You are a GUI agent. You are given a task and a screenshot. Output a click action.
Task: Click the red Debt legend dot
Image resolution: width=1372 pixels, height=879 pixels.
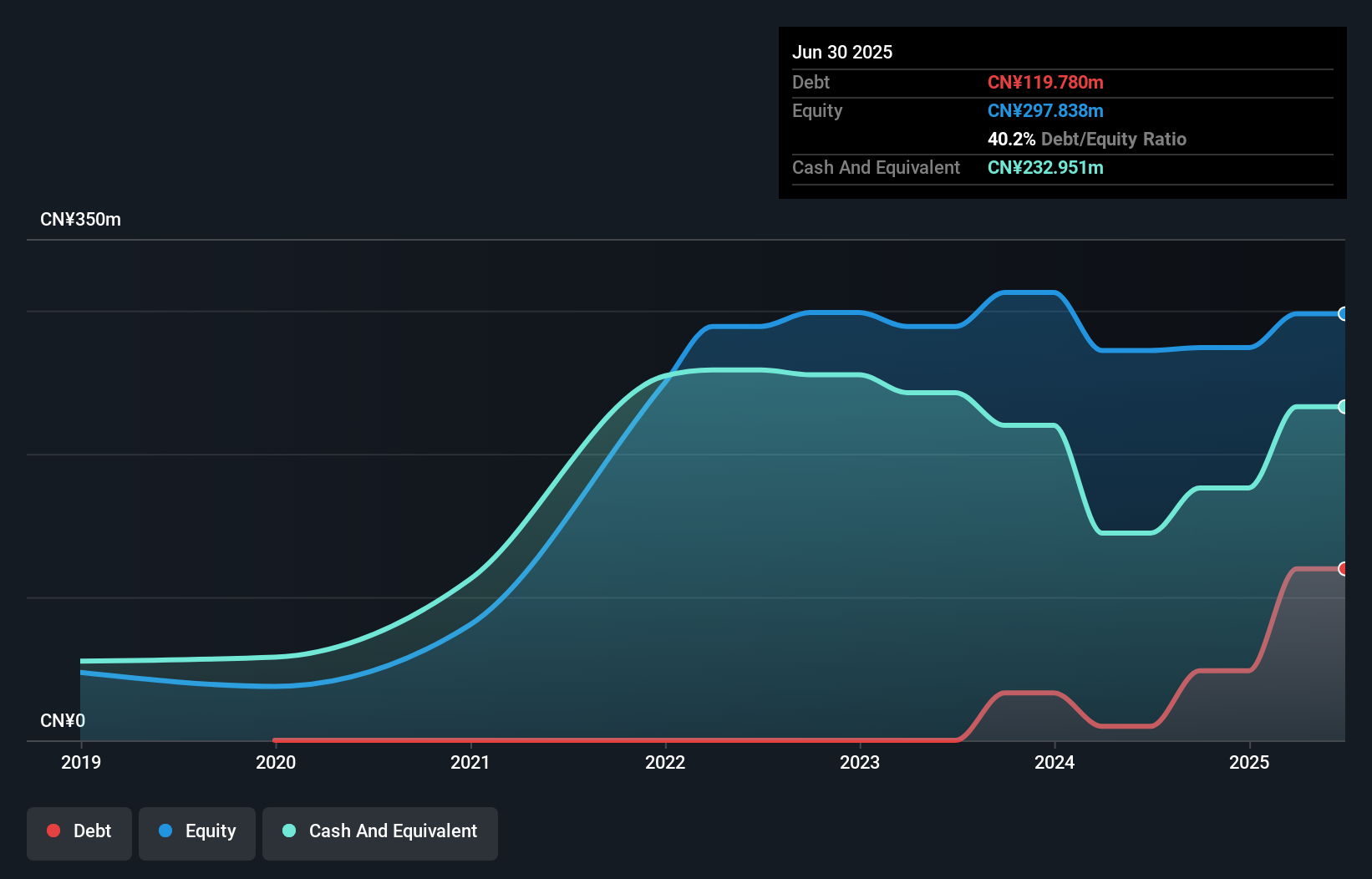[53, 831]
